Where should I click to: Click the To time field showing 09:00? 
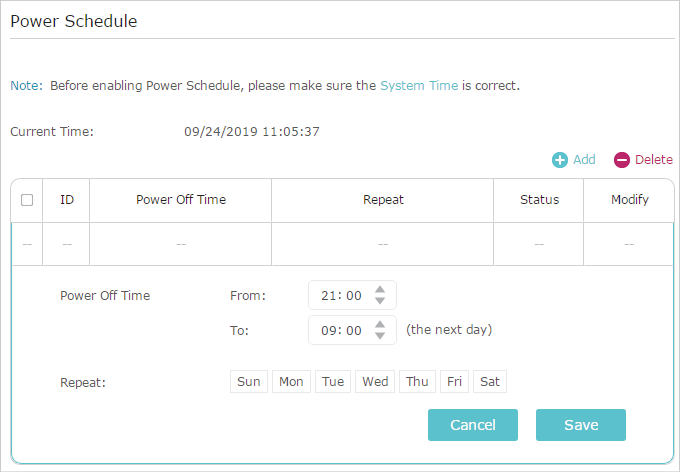tap(352, 330)
